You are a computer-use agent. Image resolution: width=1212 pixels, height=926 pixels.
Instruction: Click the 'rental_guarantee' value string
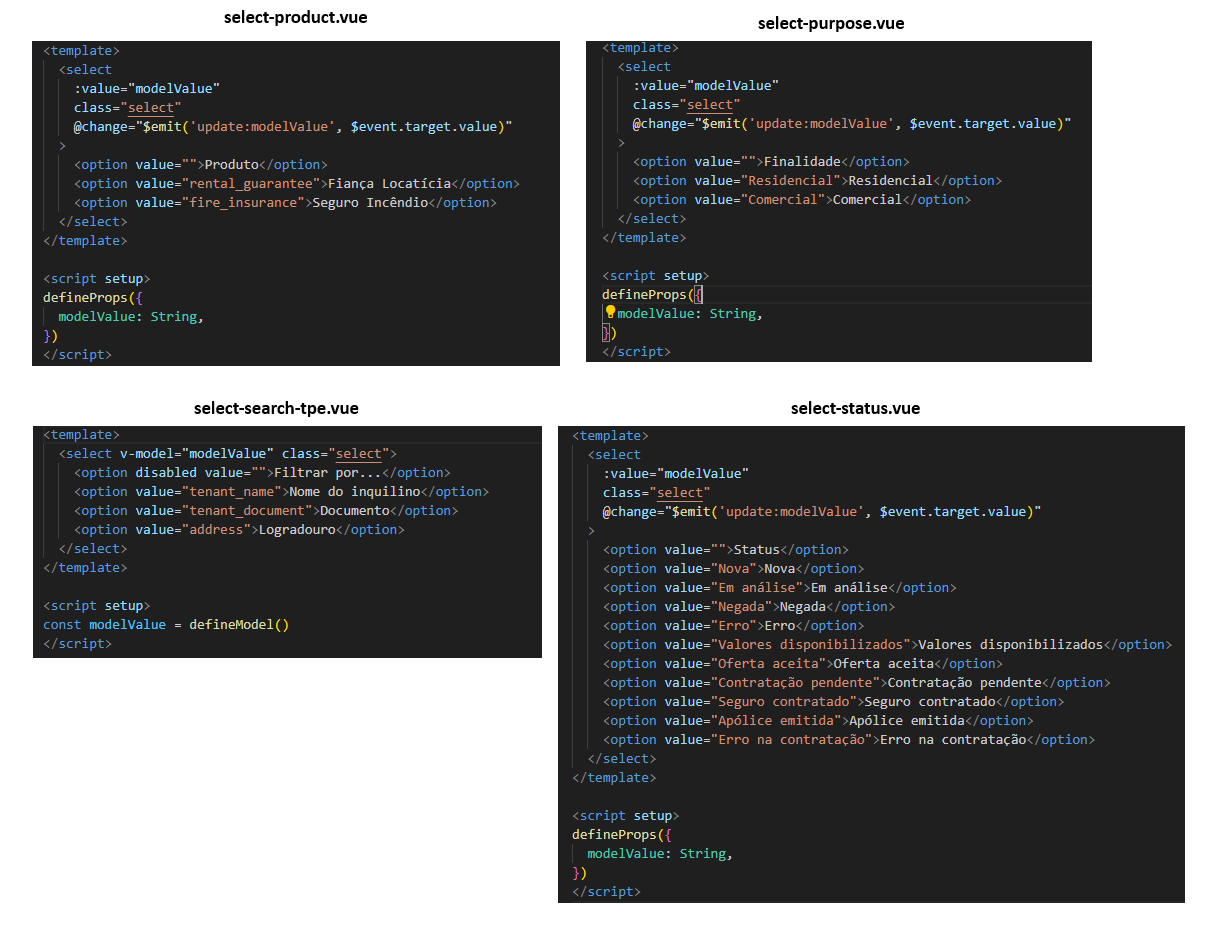click(254, 184)
